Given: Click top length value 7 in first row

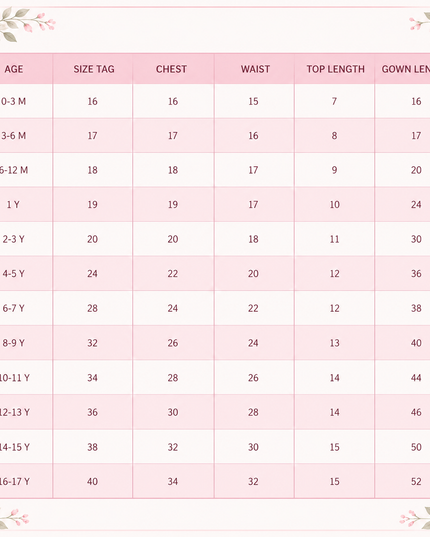Looking at the screenshot, I should (x=334, y=101).
